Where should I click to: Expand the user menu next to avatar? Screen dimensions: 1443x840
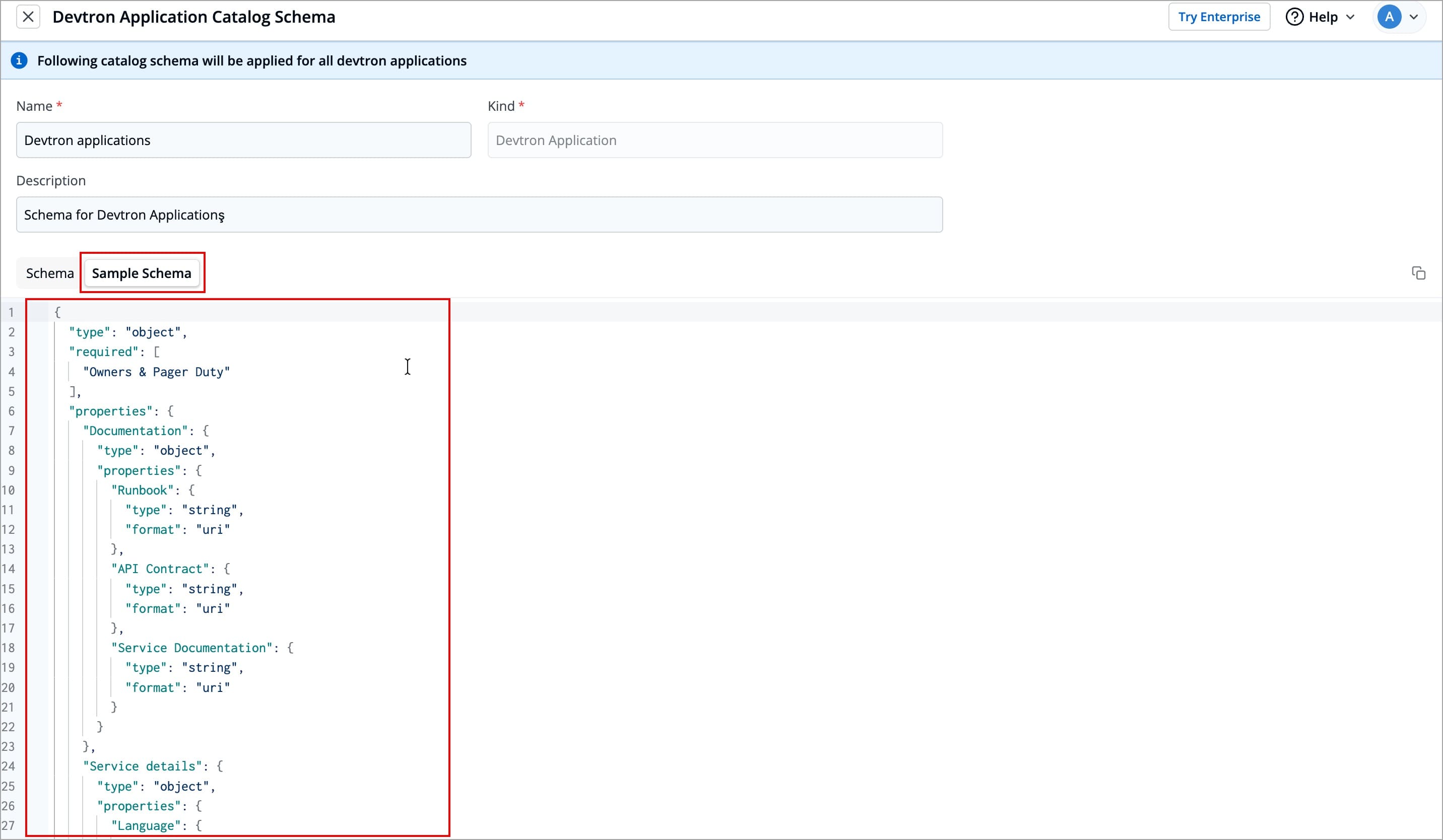tap(1414, 17)
